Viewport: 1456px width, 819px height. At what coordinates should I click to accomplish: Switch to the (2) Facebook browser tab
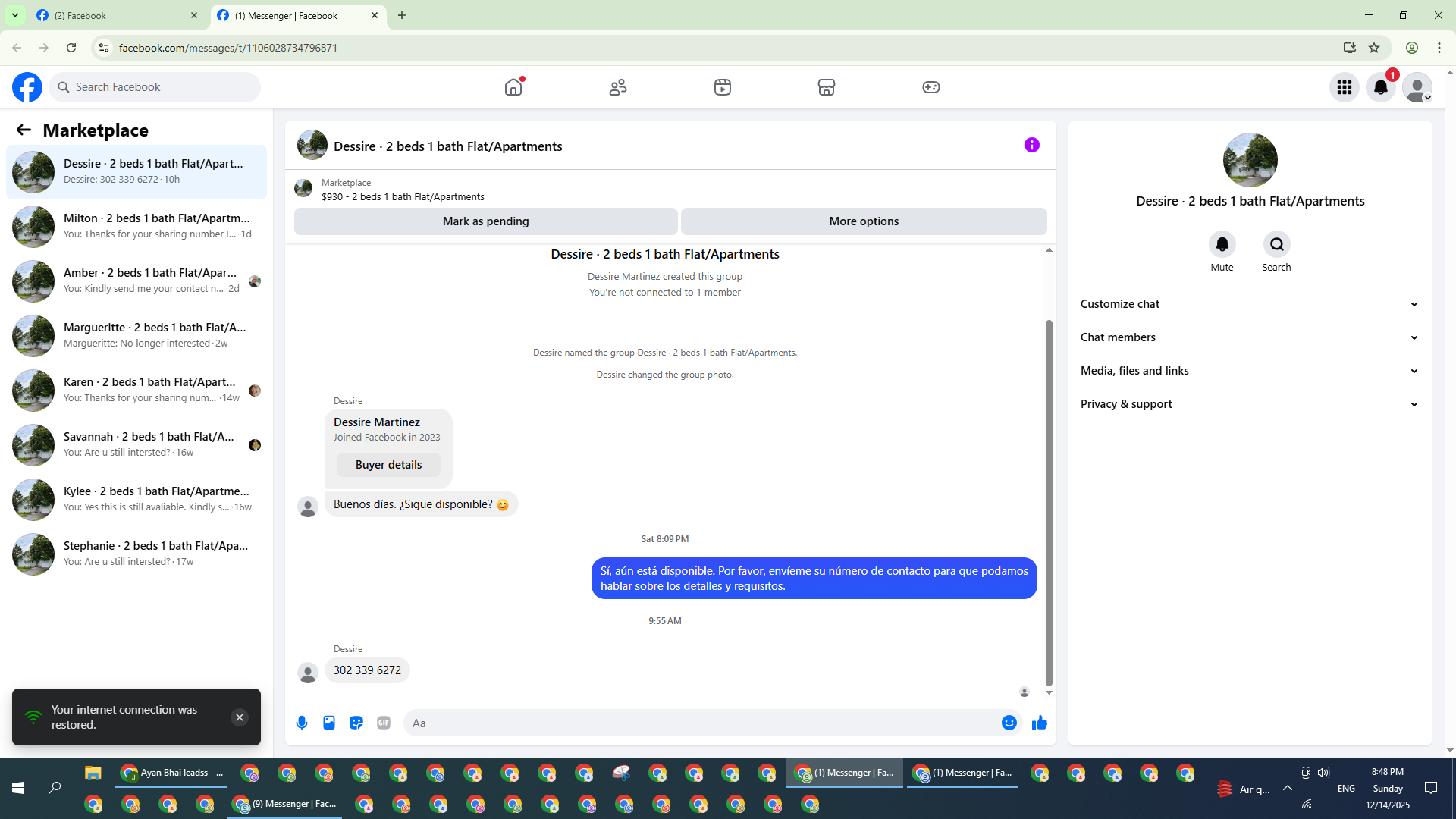[114, 15]
